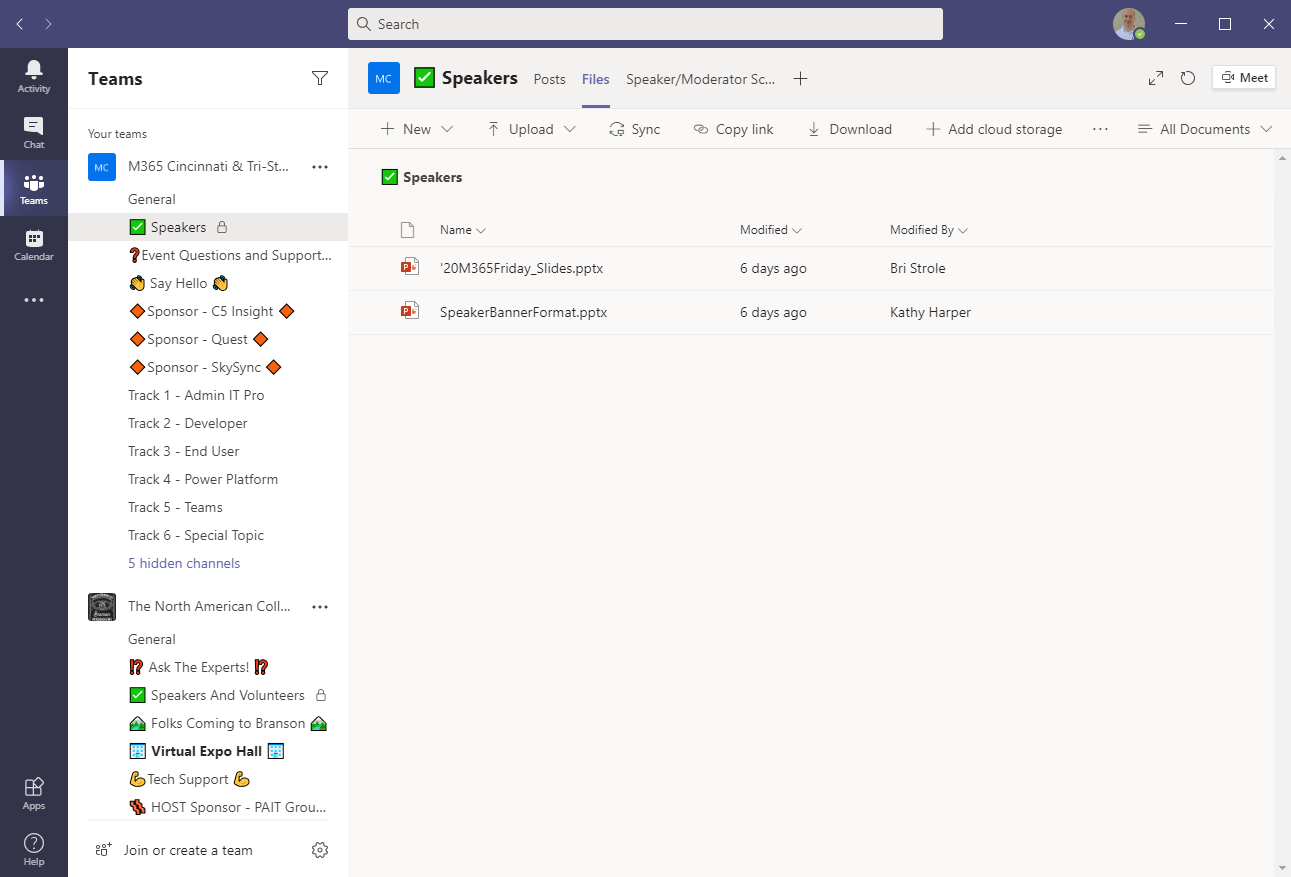Click the North American Coll... team avatar

101,607
